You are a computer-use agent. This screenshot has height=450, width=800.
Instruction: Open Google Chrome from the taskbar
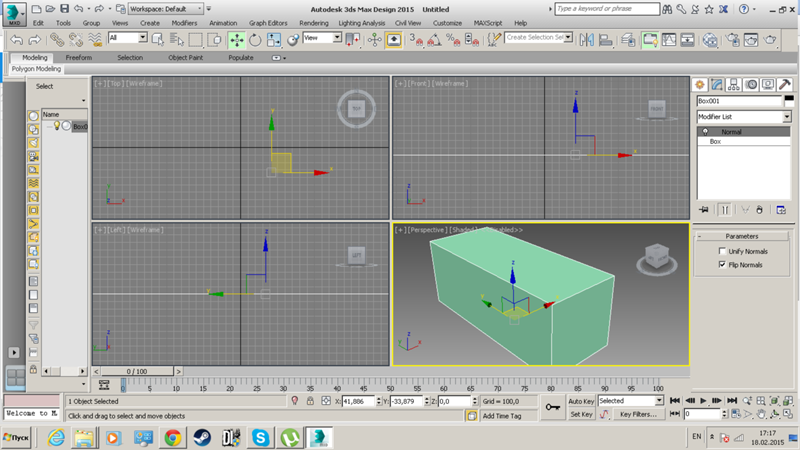point(172,438)
